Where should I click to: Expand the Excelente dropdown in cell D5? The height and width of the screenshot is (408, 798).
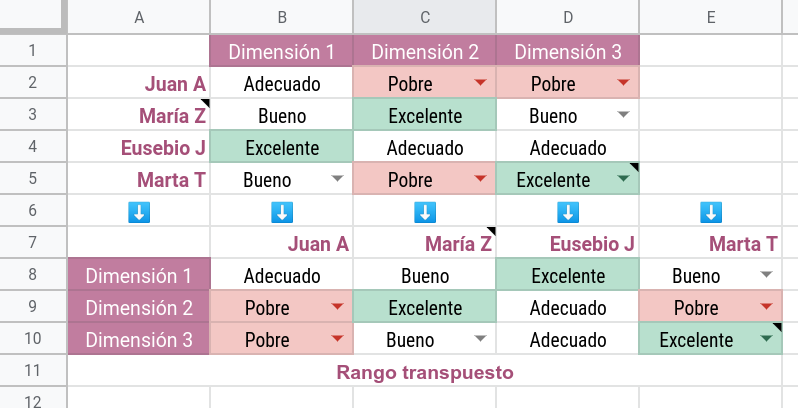coord(623,179)
